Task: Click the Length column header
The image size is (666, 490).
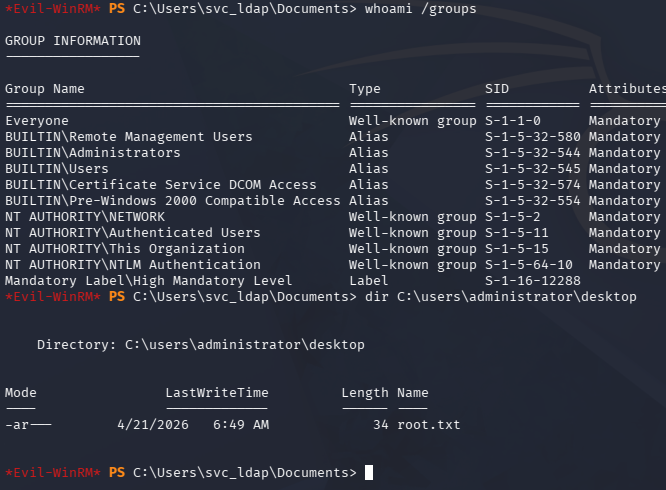Action: click(365, 393)
